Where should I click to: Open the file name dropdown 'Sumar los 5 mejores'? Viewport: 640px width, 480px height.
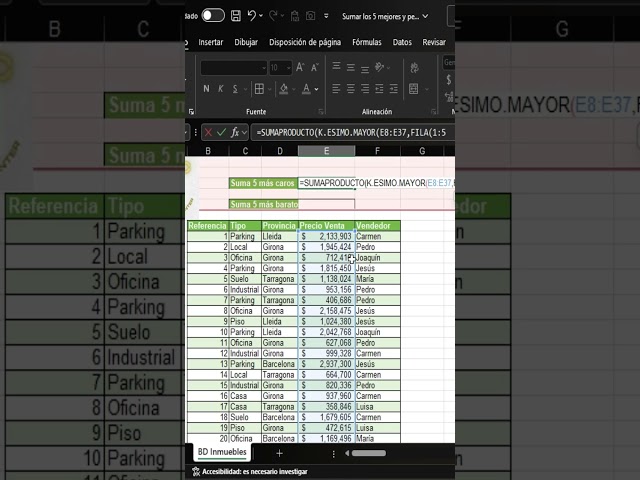point(425,16)
